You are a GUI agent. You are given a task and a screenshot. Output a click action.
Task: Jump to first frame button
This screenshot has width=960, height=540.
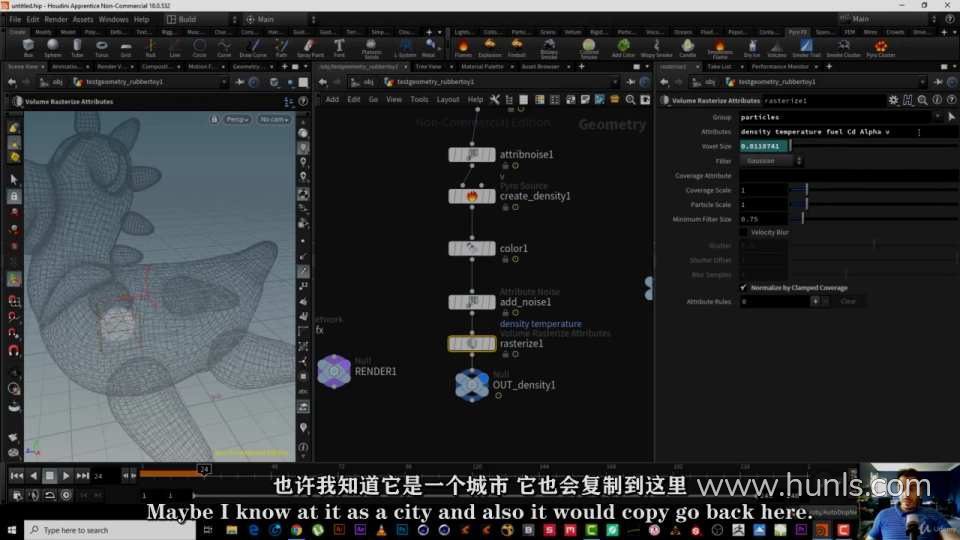click(x=17, y=476)
